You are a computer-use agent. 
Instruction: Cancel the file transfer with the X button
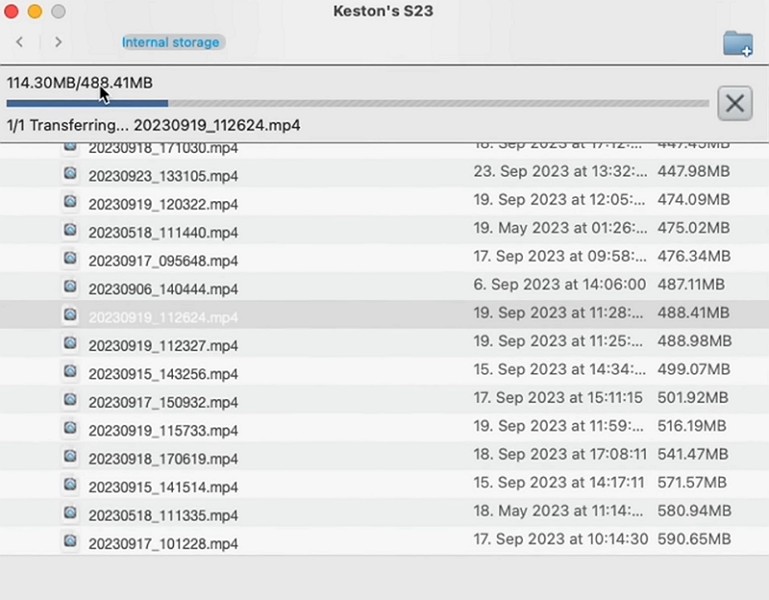point(735,104)
